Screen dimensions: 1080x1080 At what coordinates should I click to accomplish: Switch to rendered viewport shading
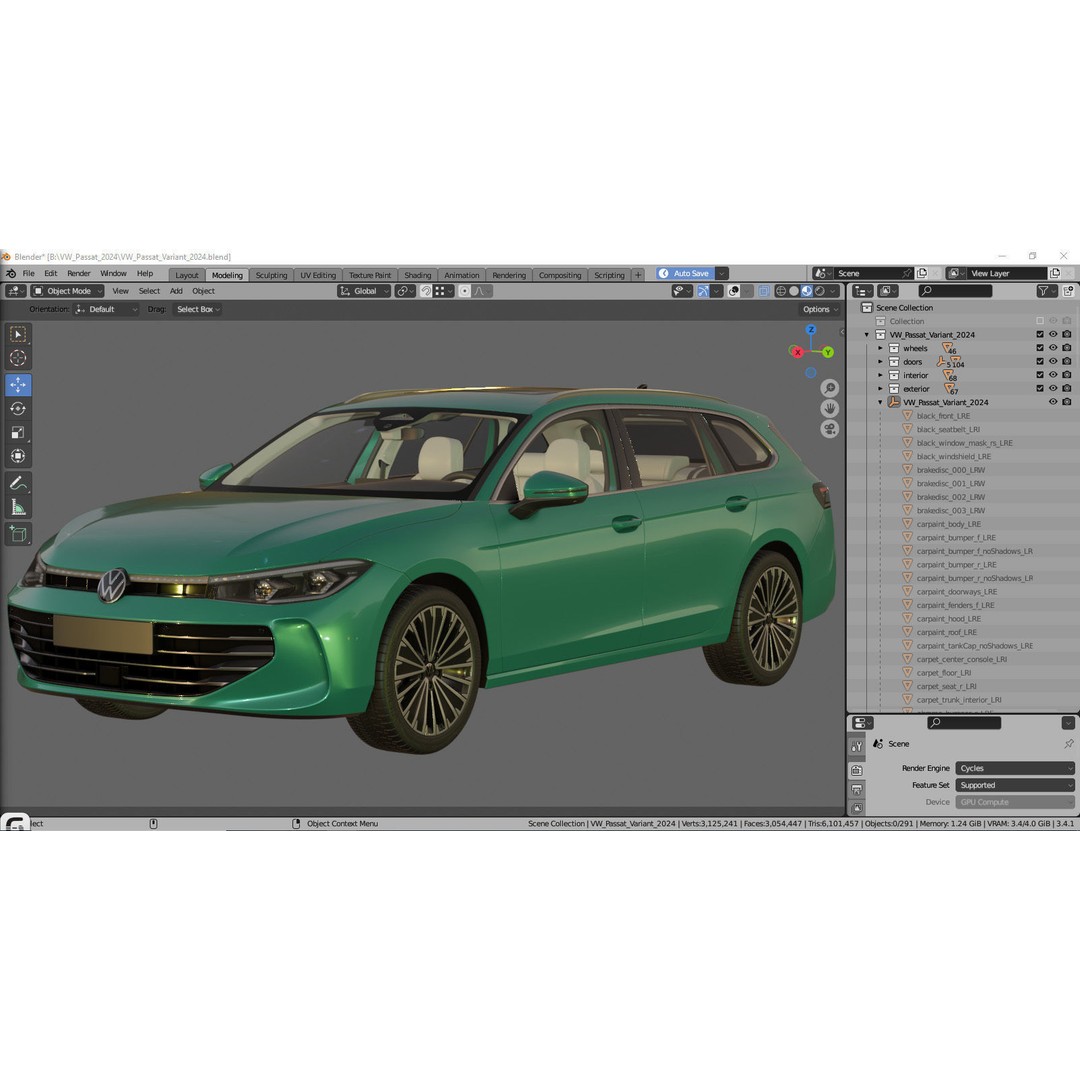(x=820, y=291)
